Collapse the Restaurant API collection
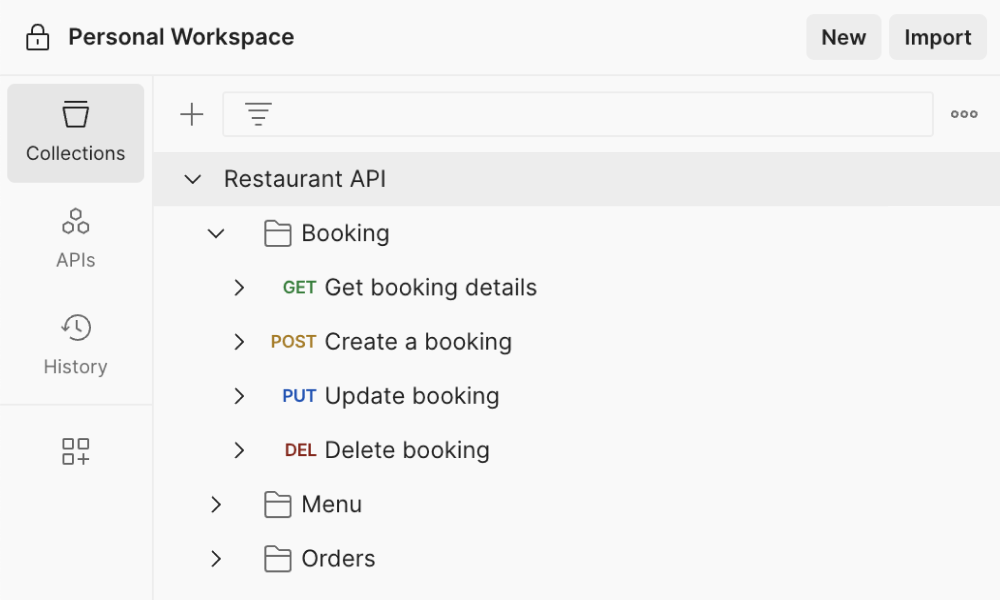 click(192, 179)
